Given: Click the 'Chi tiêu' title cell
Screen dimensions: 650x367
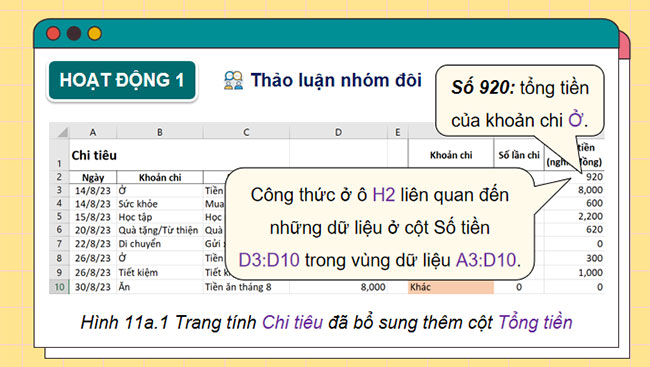Looking at the screenshot, I should click(94, 156).
